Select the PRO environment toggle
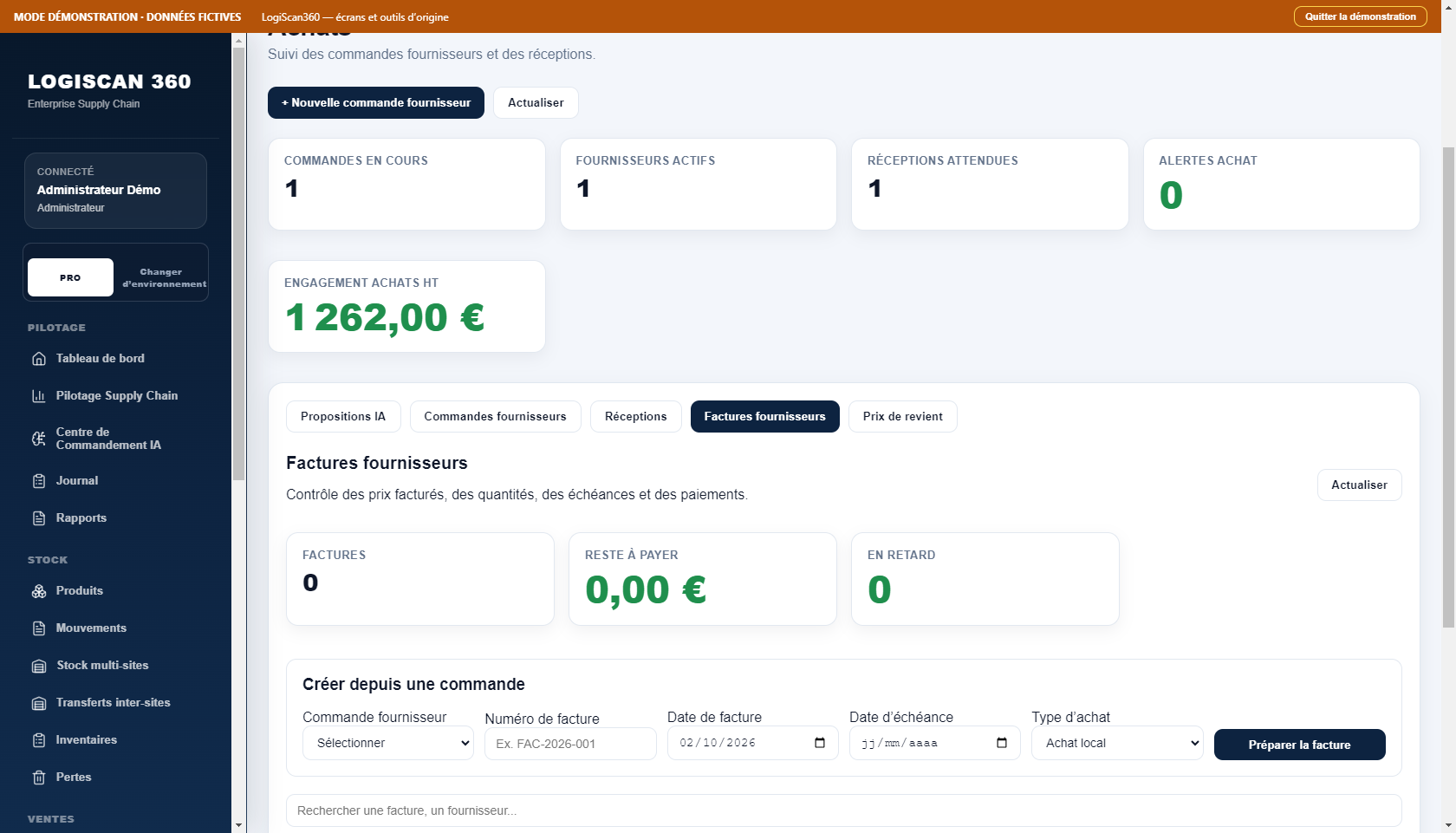 point(70,277)
